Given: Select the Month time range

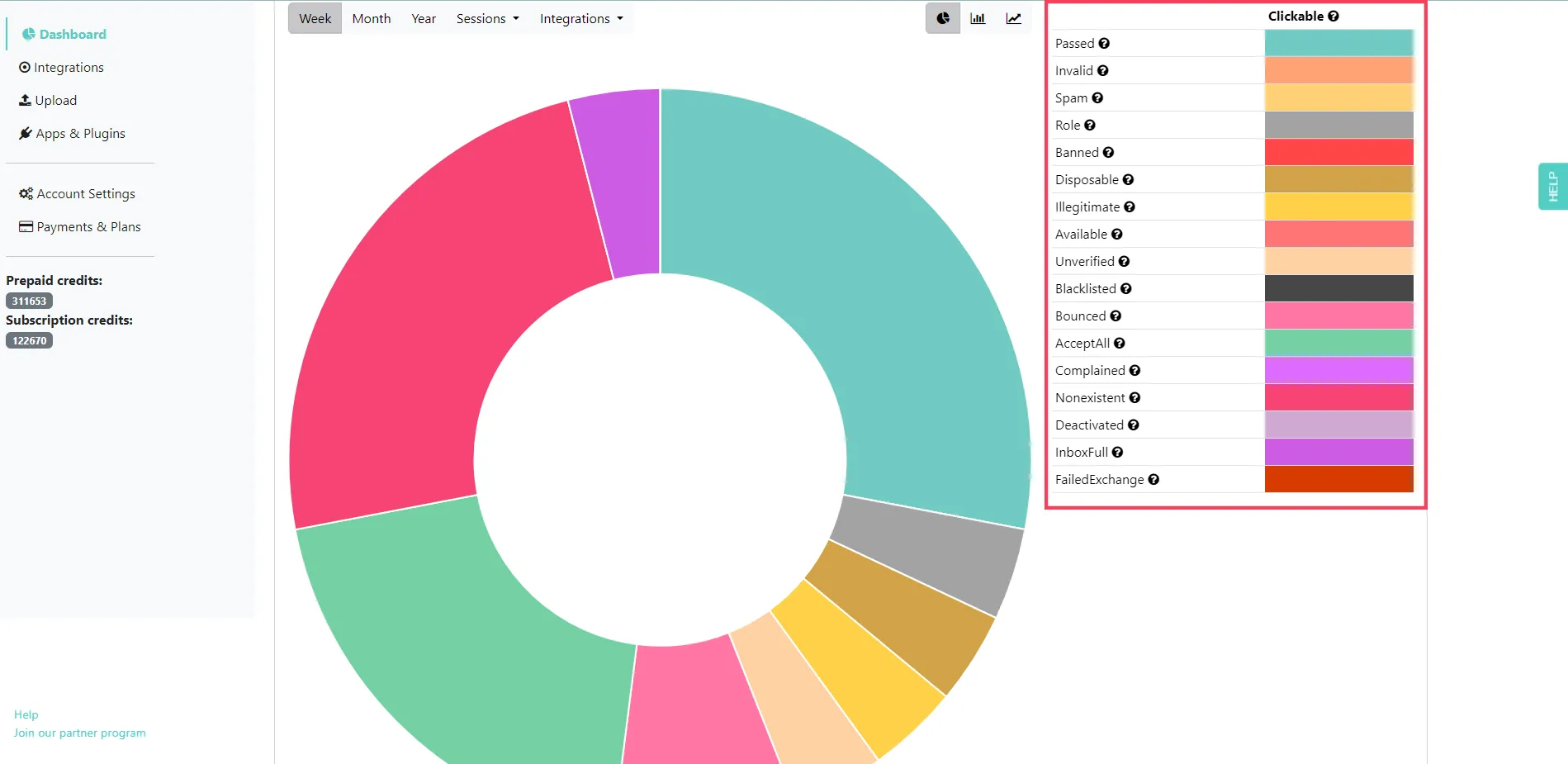Looking at the screenshot, I should tap(372, 18).
